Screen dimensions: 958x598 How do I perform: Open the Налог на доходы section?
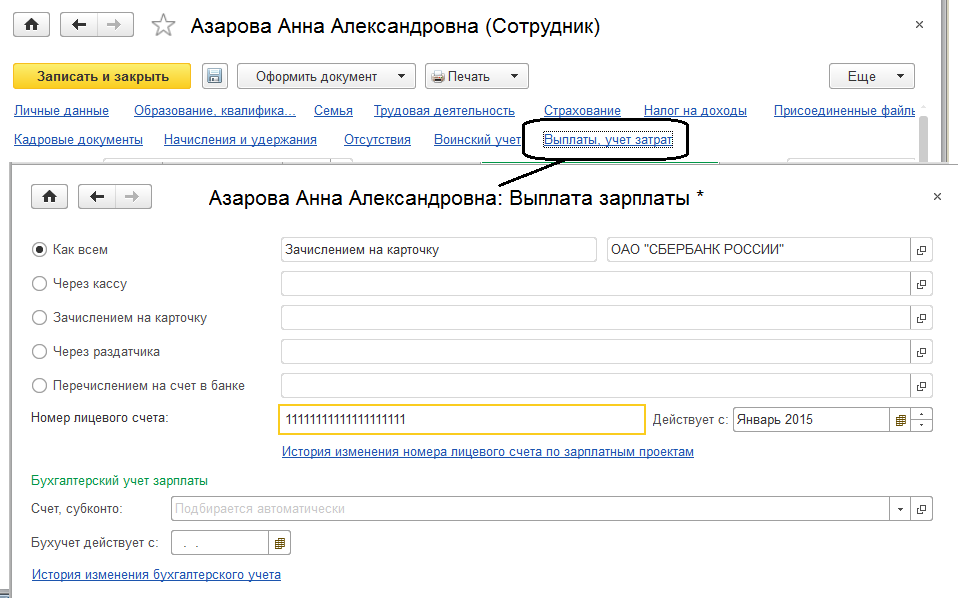point(695,111)
